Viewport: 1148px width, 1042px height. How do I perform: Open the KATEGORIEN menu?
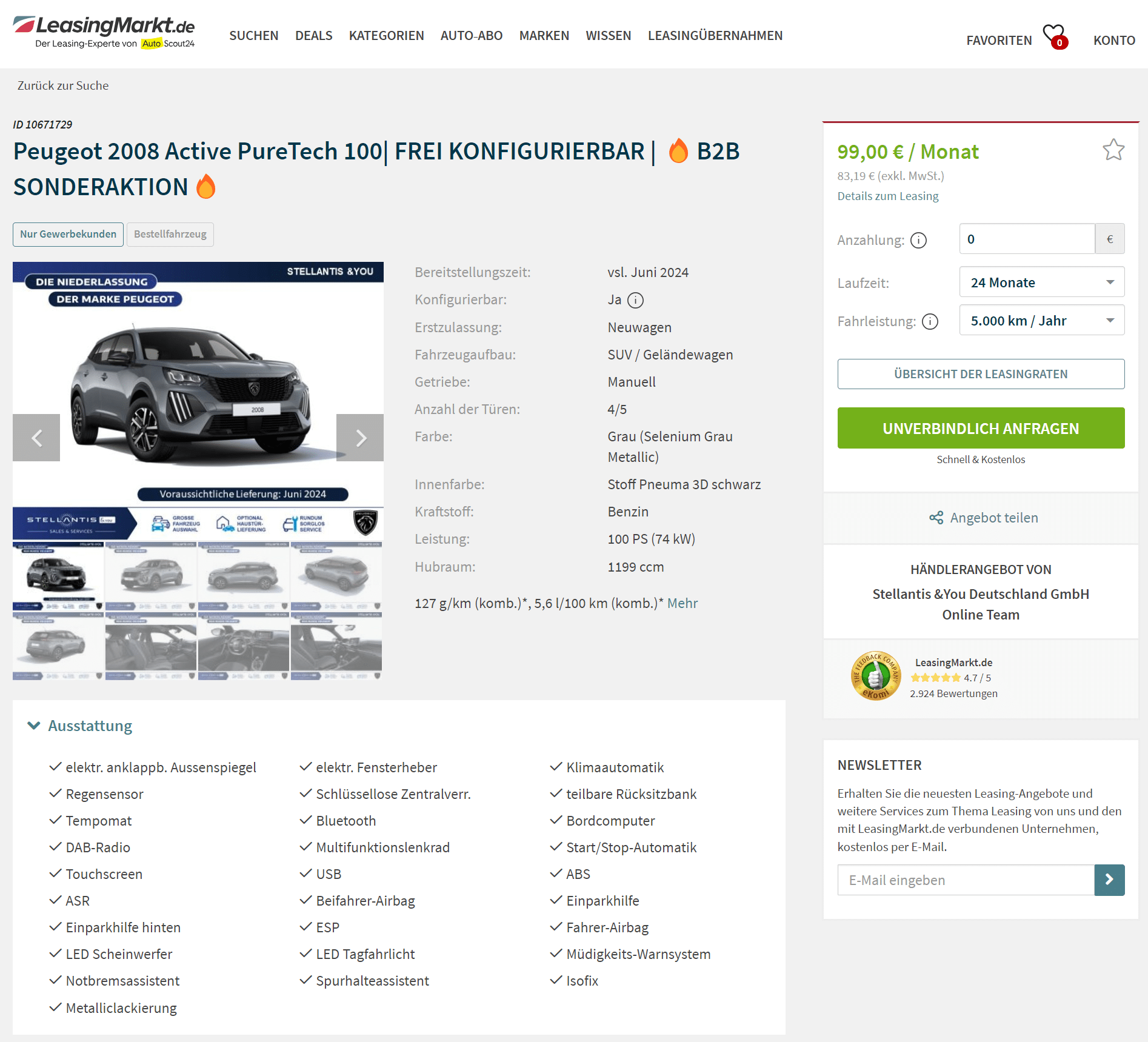click(x=387, y=36)
